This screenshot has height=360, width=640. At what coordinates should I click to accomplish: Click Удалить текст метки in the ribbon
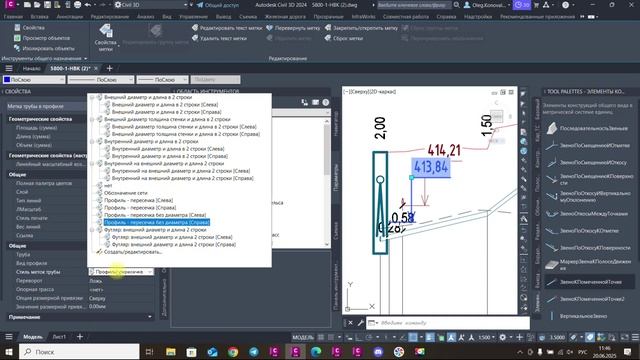[x=219, y=38]
